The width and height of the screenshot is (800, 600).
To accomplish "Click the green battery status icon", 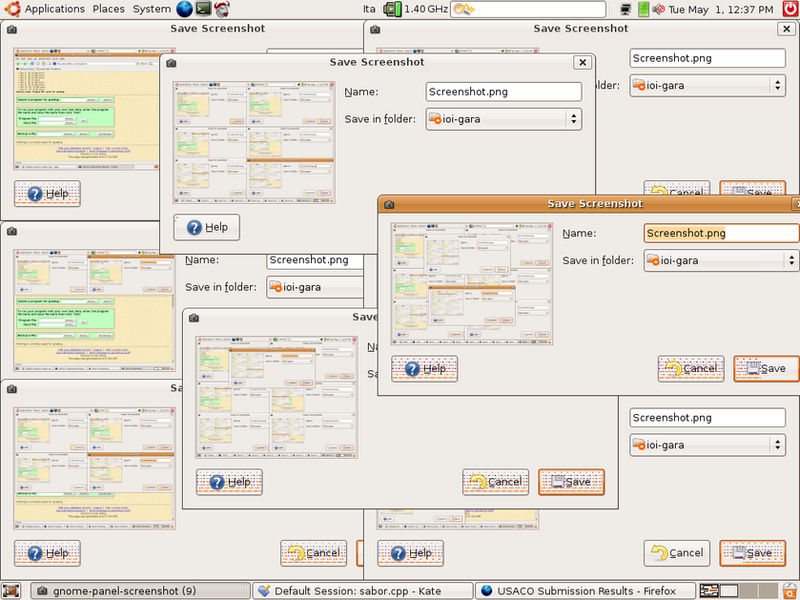I will click(x=643, y=9).
